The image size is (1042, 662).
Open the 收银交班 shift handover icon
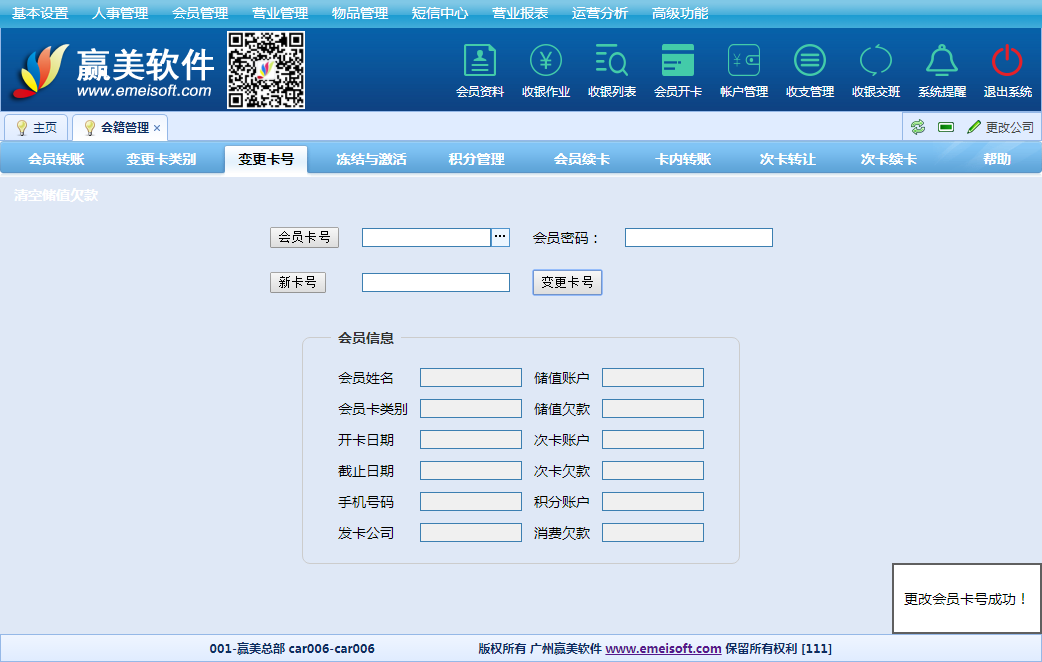click(876, 62)
